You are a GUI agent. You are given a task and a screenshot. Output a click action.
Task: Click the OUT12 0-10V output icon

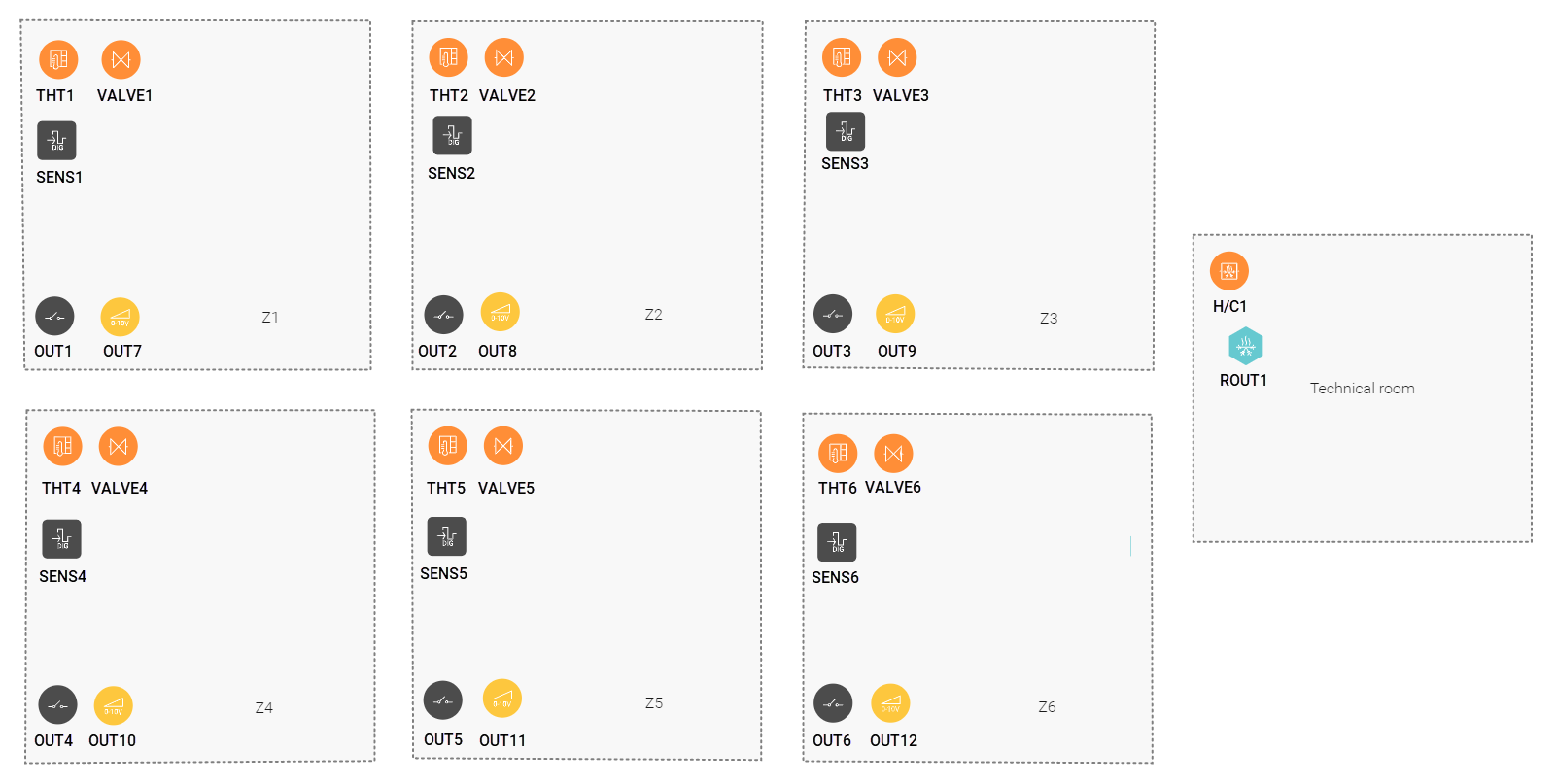890,703
